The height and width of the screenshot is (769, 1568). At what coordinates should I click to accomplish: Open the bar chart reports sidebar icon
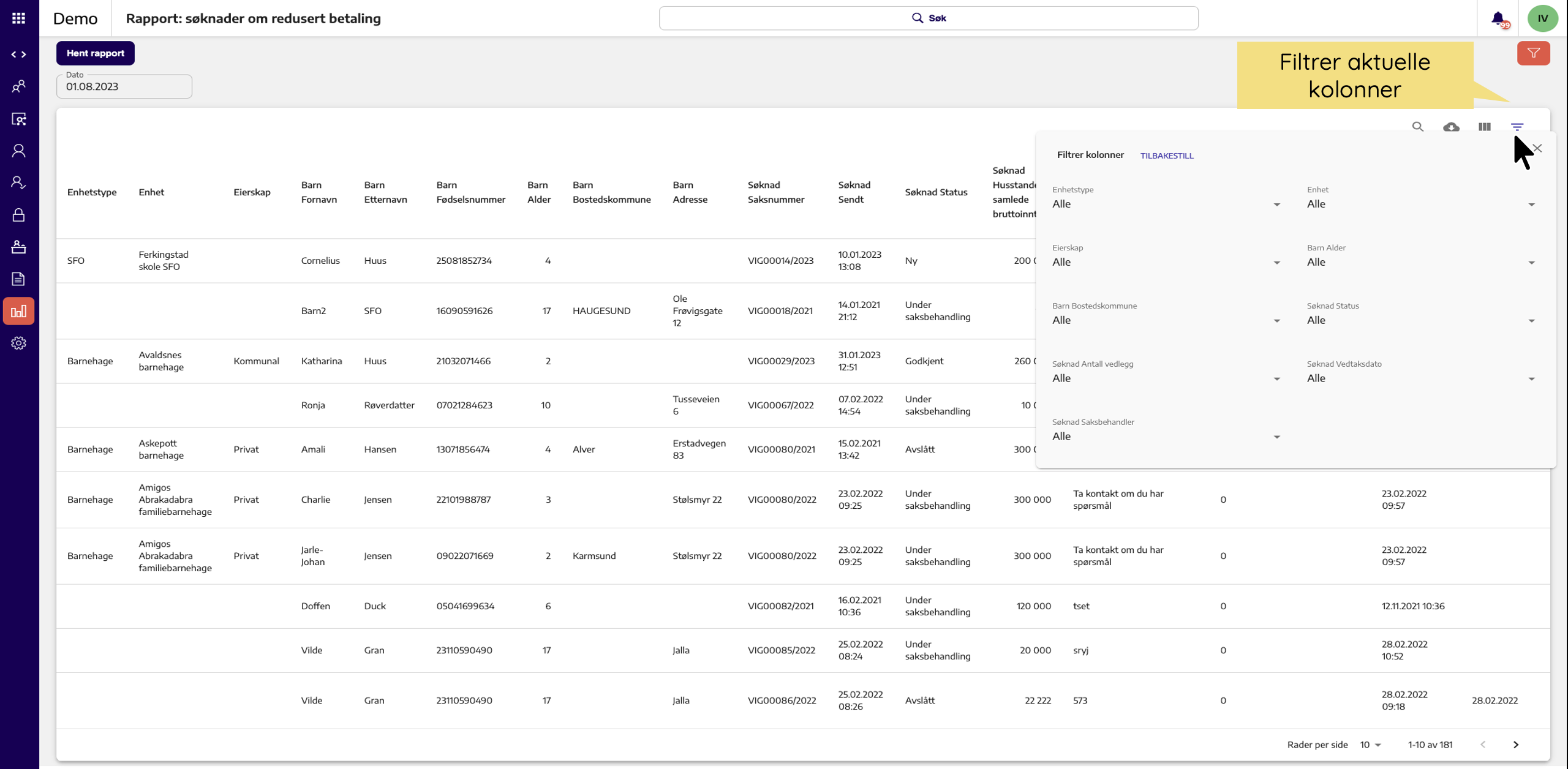19,311
